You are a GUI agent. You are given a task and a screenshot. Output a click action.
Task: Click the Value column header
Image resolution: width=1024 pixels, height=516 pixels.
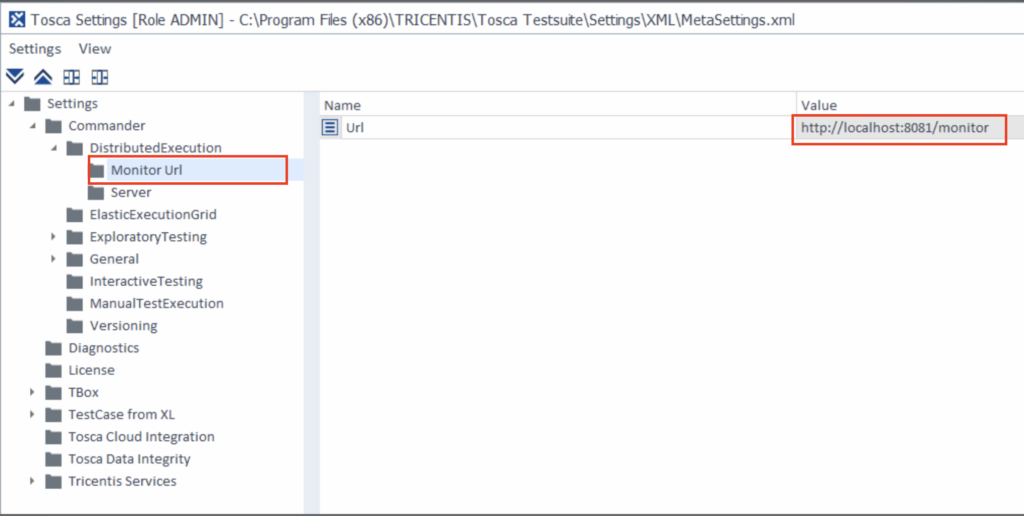[x=910, y=105]
